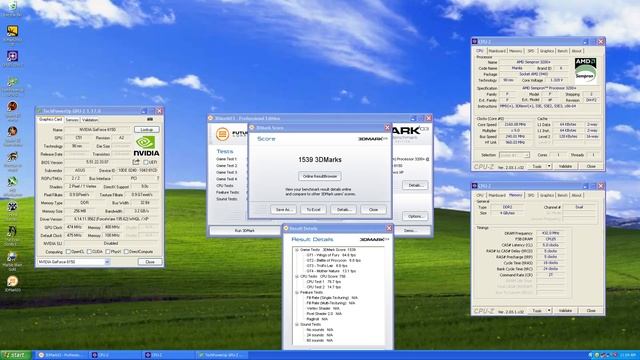Click Save As in the Score dialog
This screenshot has height=360, width=640.
(283, 209)
